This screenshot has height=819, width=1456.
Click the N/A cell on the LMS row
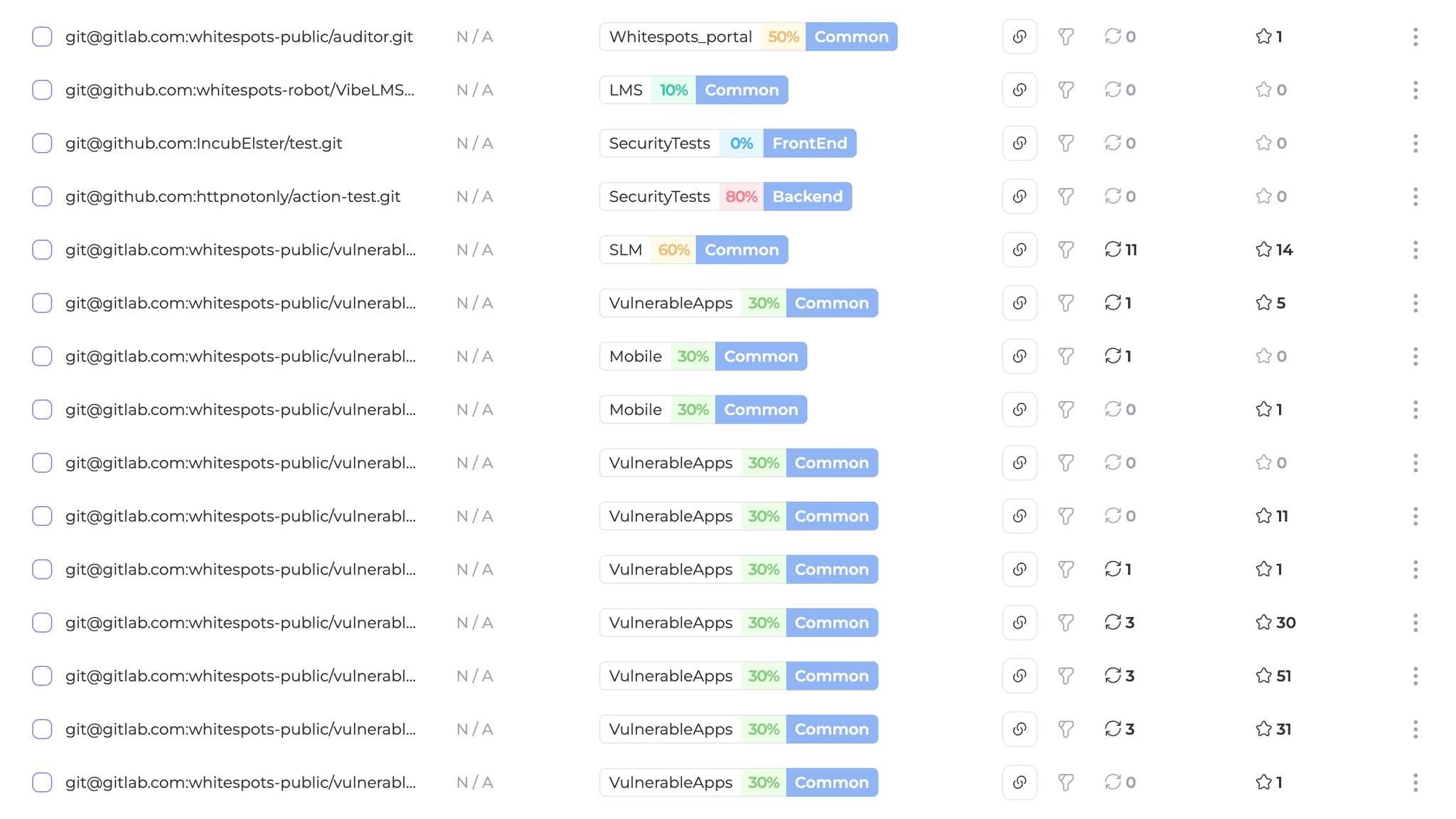point(475,90)
